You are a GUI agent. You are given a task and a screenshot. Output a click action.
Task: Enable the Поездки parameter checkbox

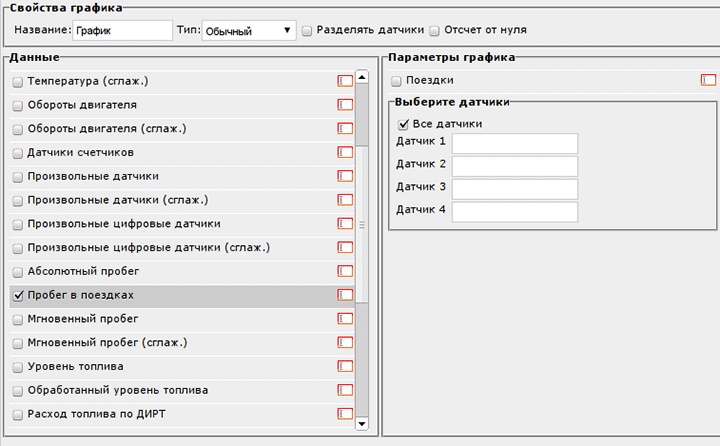(396, 81)
